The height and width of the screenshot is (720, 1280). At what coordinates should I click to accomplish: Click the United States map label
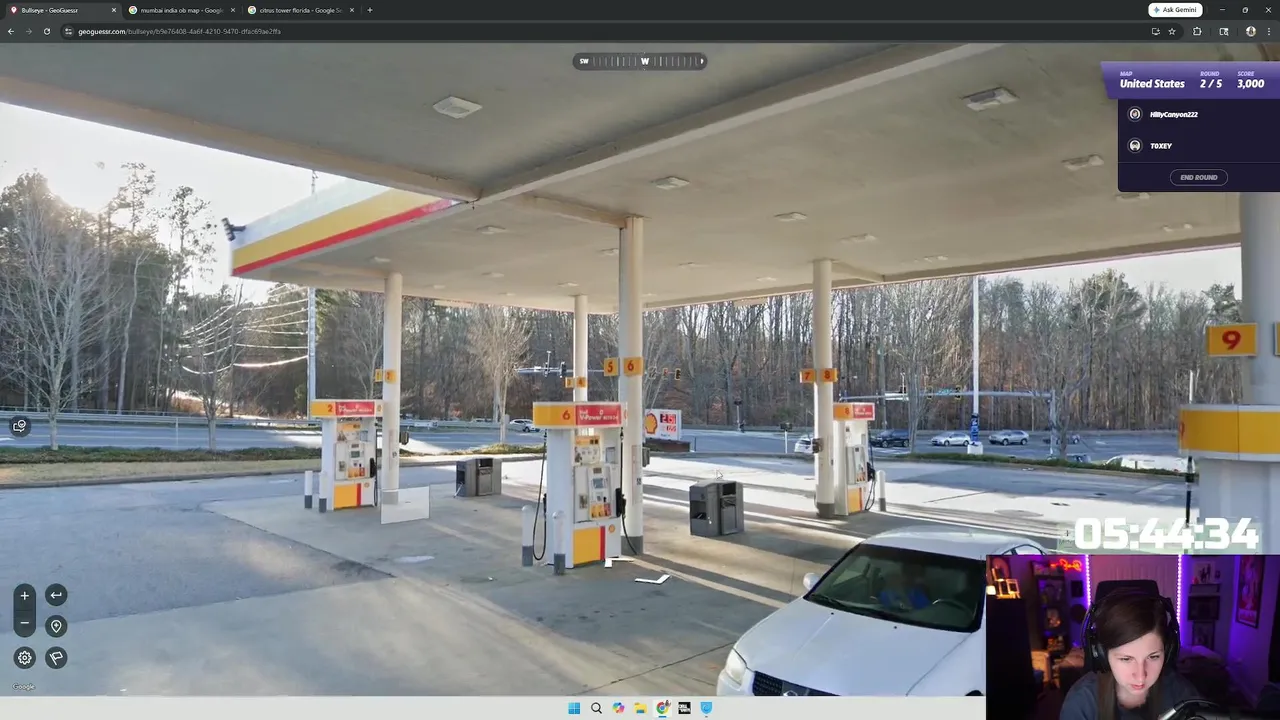click(x=1152, y=84)
